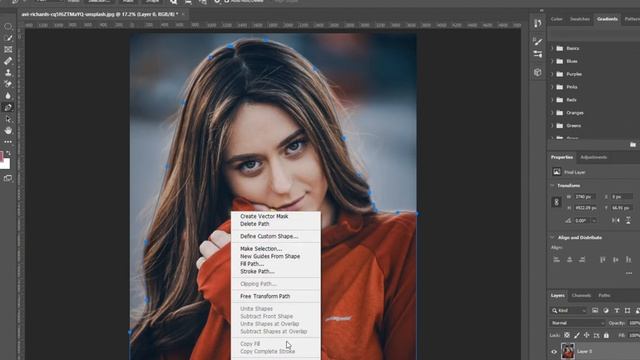Switch to the Channels tab
The width and height of the screenshot is (640, 360).
[x=581, y=295]
